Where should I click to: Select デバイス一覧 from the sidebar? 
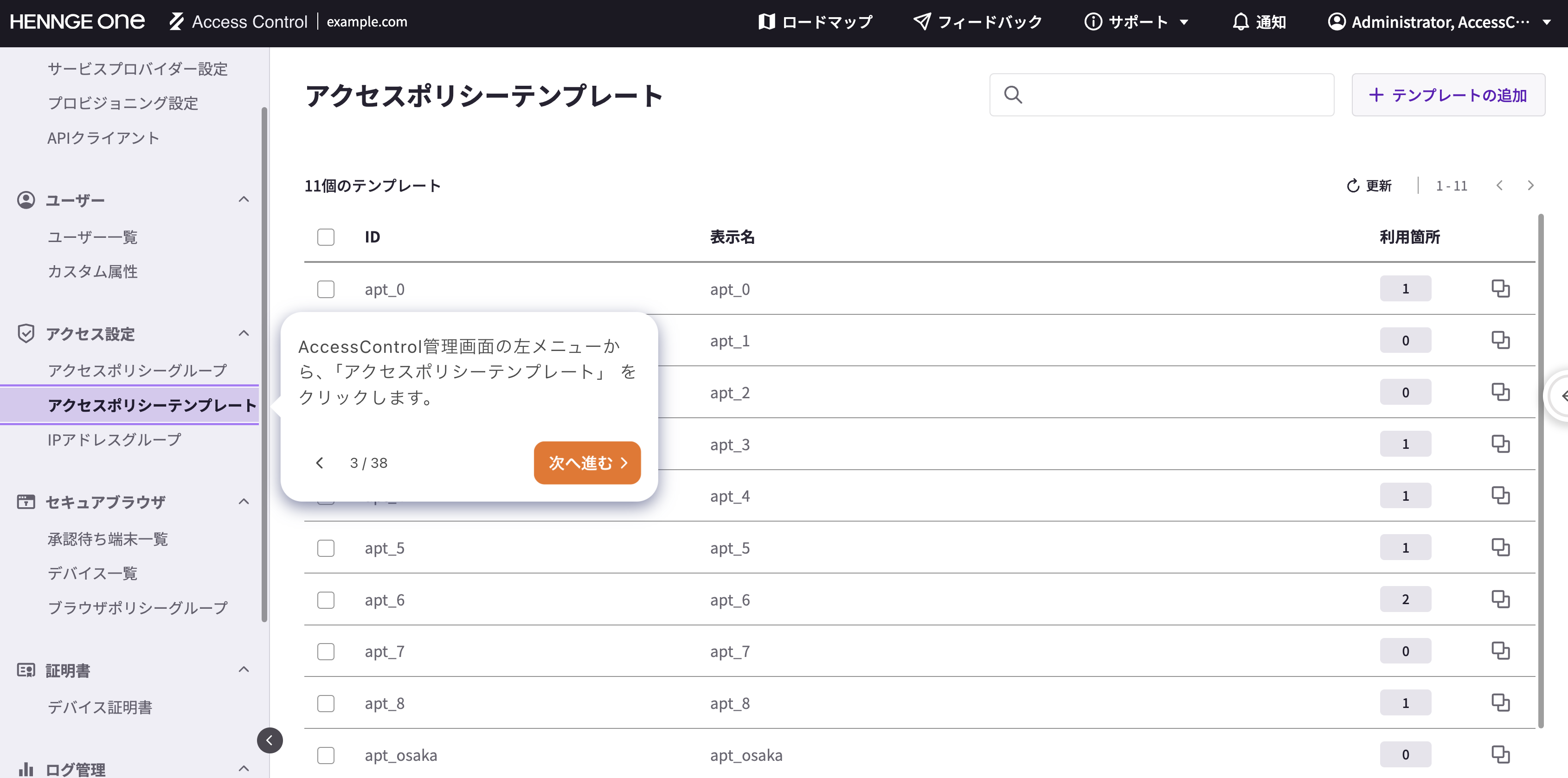pos(92,573)
